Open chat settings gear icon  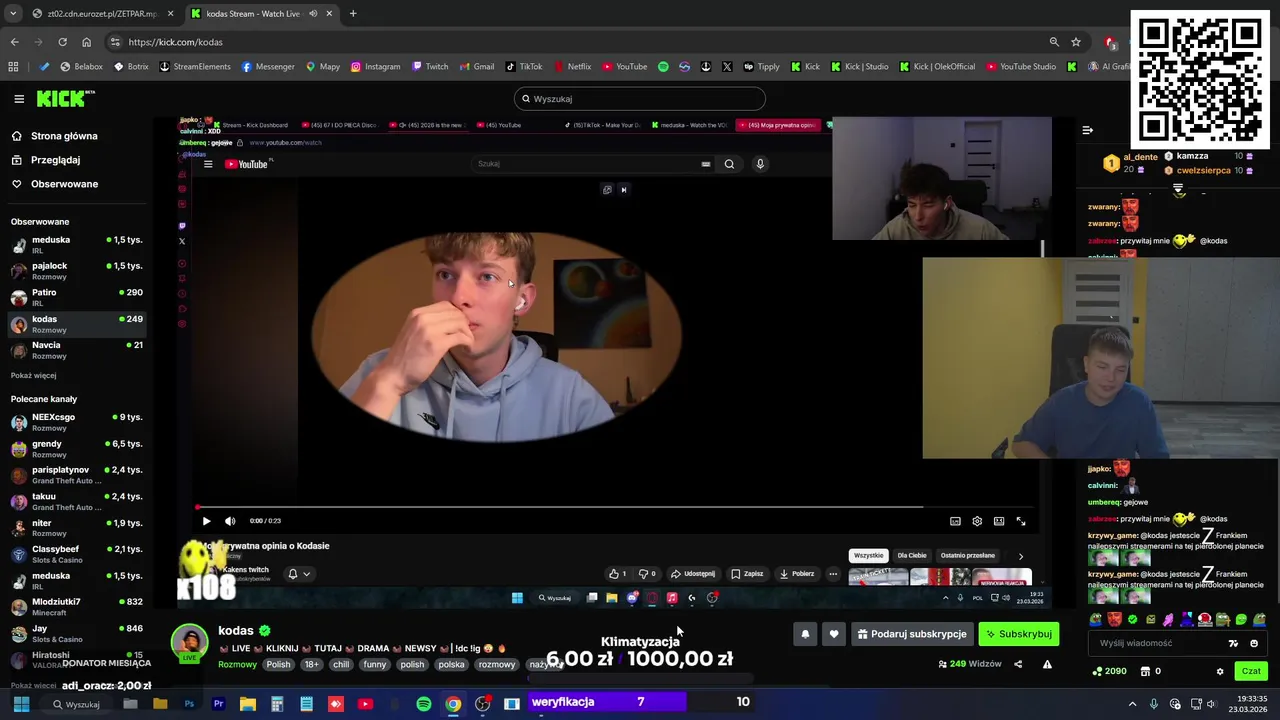[x=1220, y=671]
